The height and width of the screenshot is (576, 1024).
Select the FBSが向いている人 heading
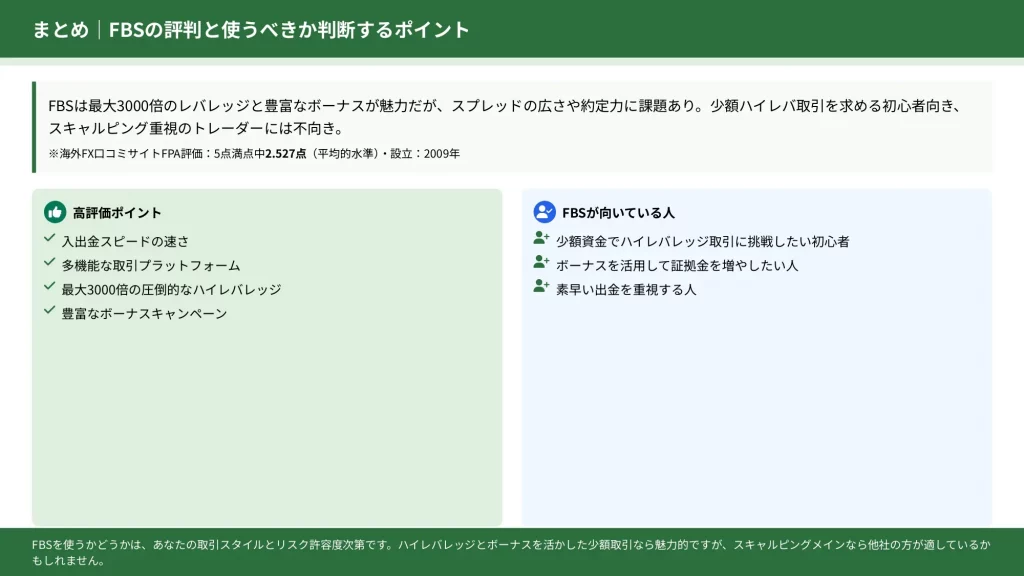tap(618, 213)
